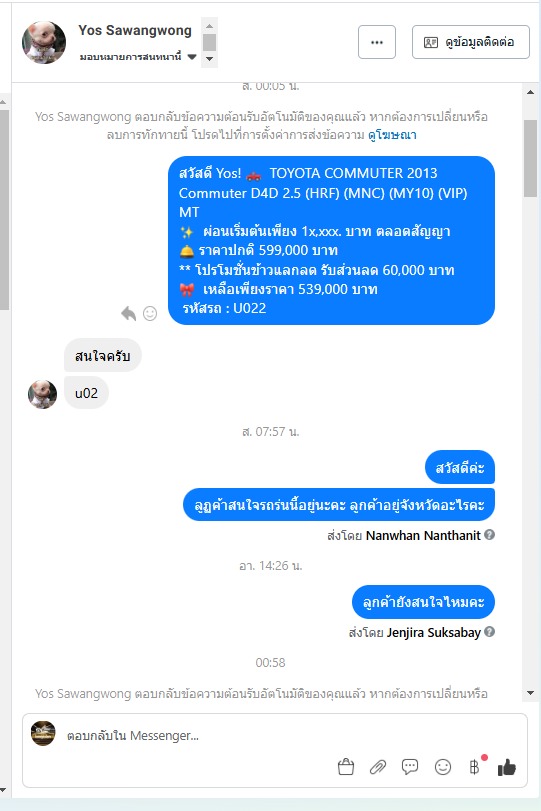Click help icon next to Nanwhan Nanthanit
The width and height of the screenshot is (541, 811).
(x=490, y=534)
